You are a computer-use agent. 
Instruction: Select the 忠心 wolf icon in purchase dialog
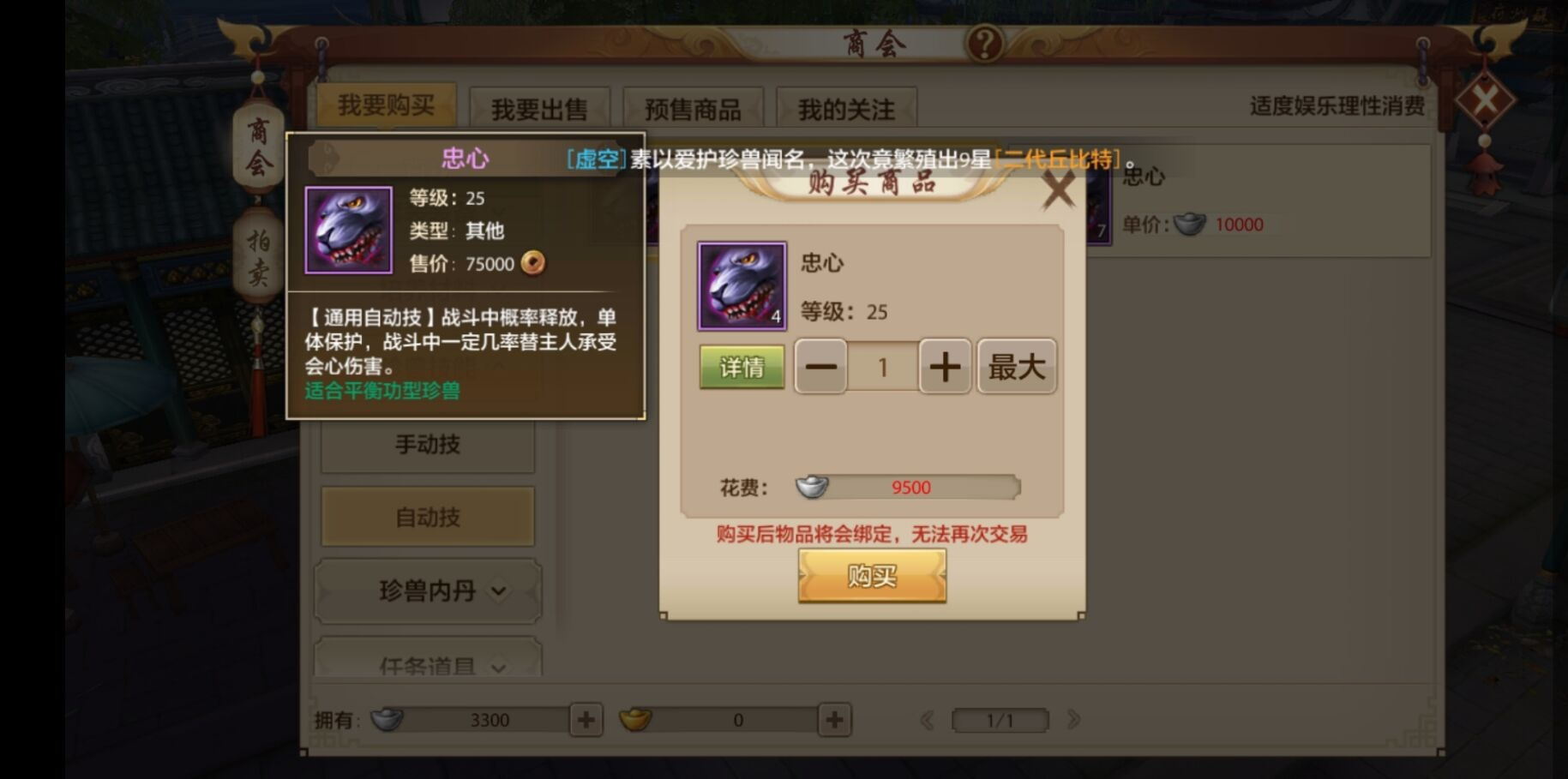click(x=742, y=285)
